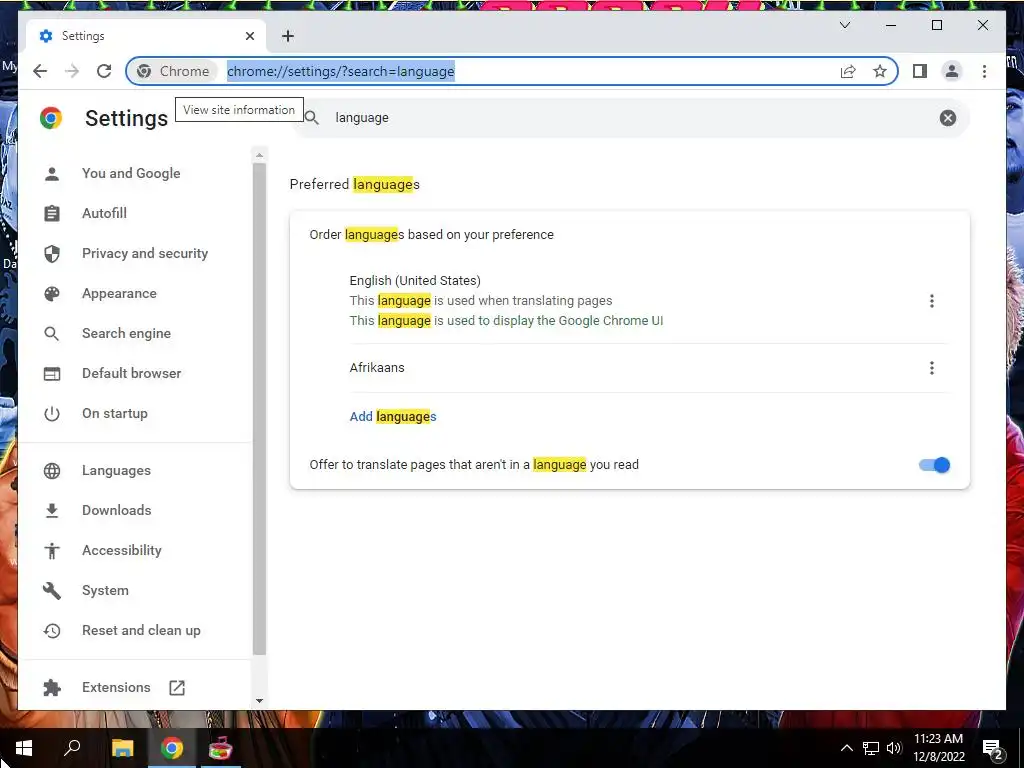Open Autofill settings
This screenshot has height=768, width=1024.
[104, 213]
